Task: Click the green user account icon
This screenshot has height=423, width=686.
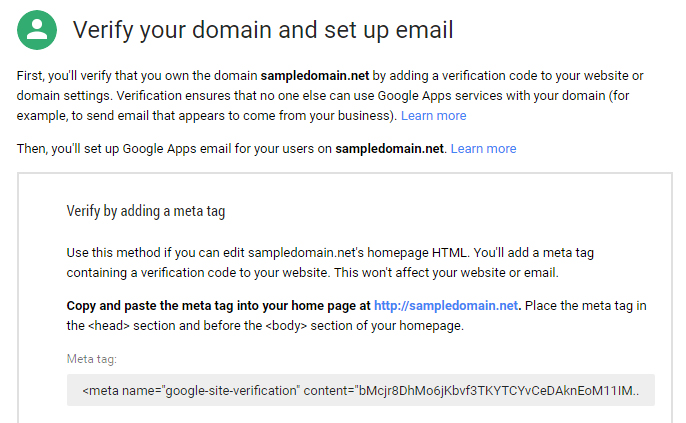Action: [x=37, y=30]
